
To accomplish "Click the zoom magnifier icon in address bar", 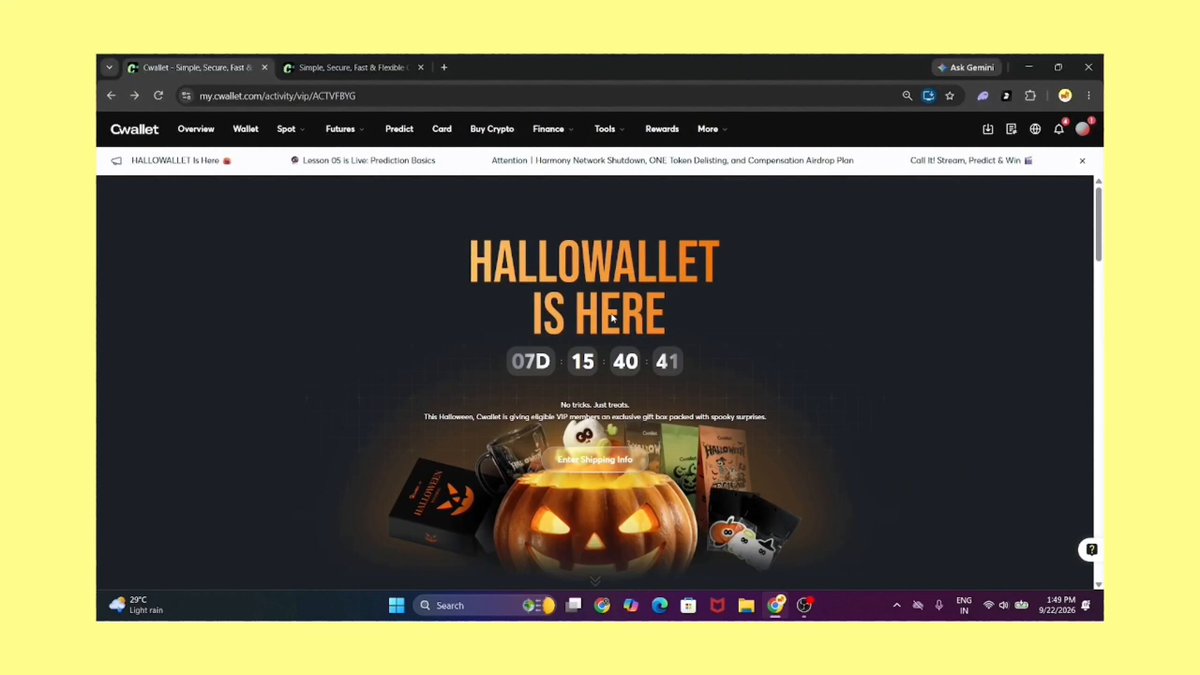I will click(907, 96).
